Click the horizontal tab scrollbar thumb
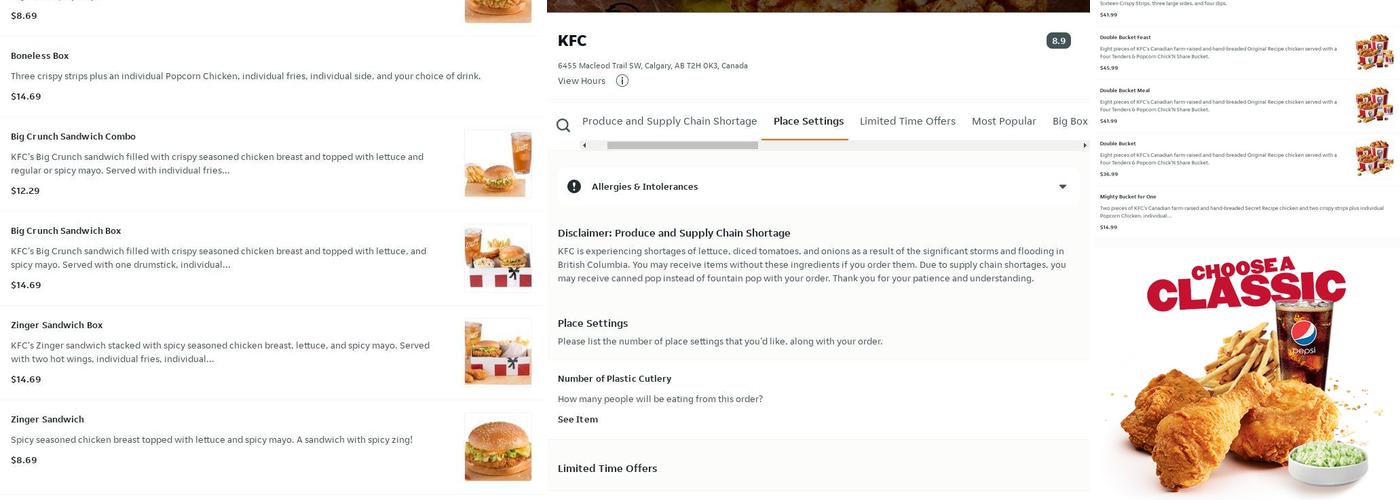Screen dimensions: 1400x500 point(682,145)
